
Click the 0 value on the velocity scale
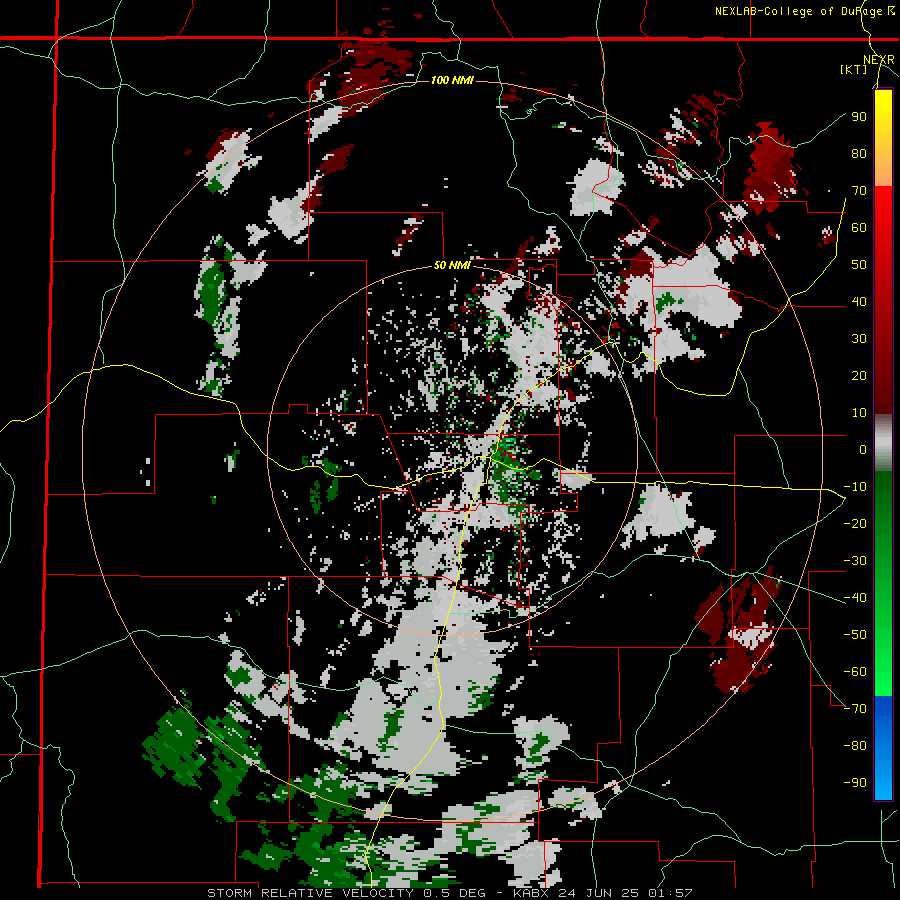tap(863, 449)
